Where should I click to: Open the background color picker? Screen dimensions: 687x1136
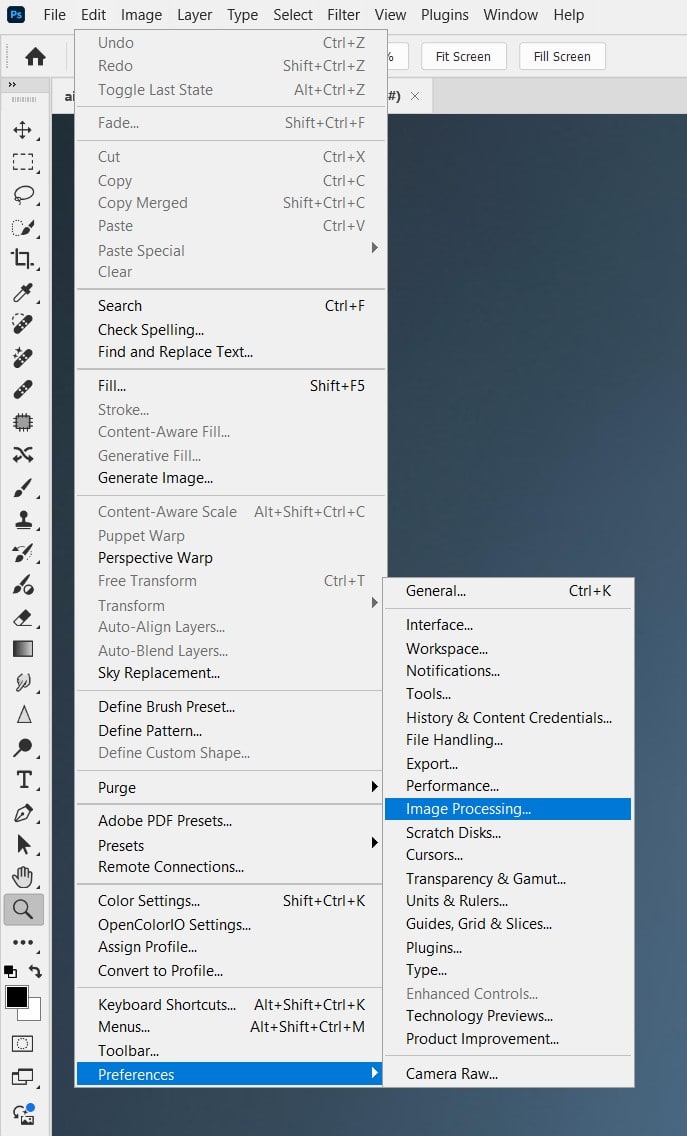34,1013
